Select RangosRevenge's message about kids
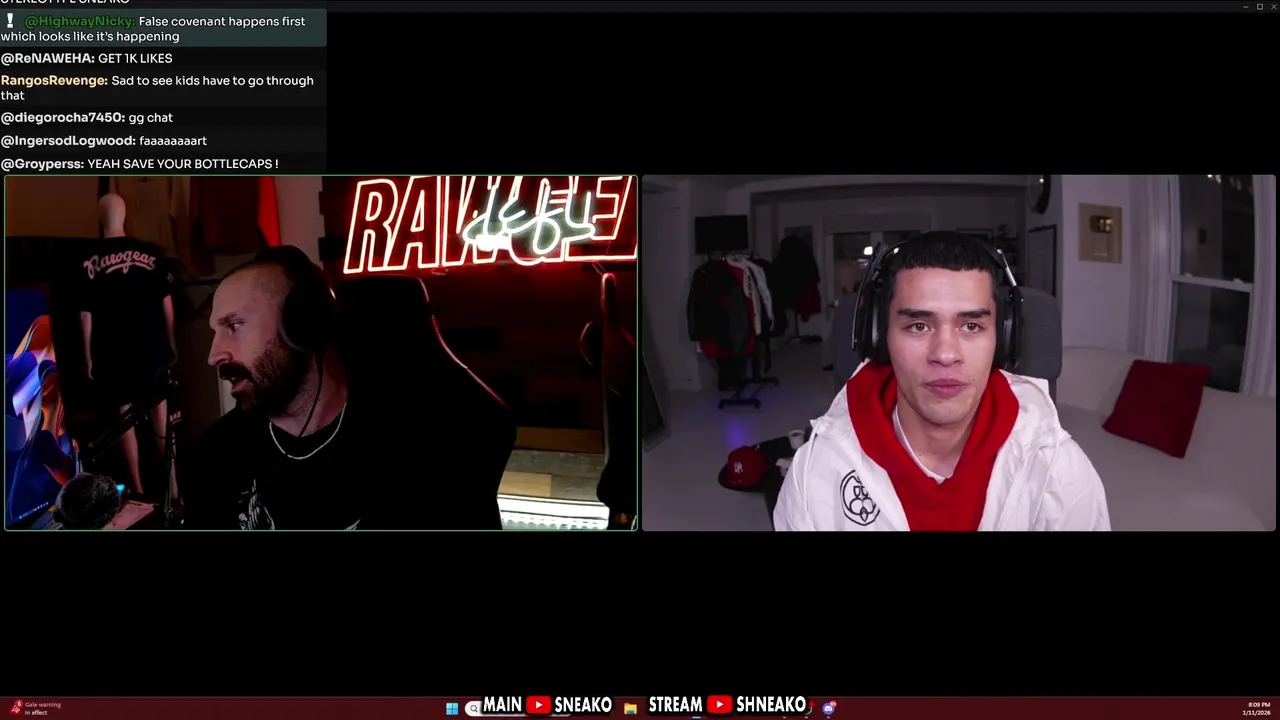Image resolution: width=1280 pixels, height=720 pixels. [163, 88]
